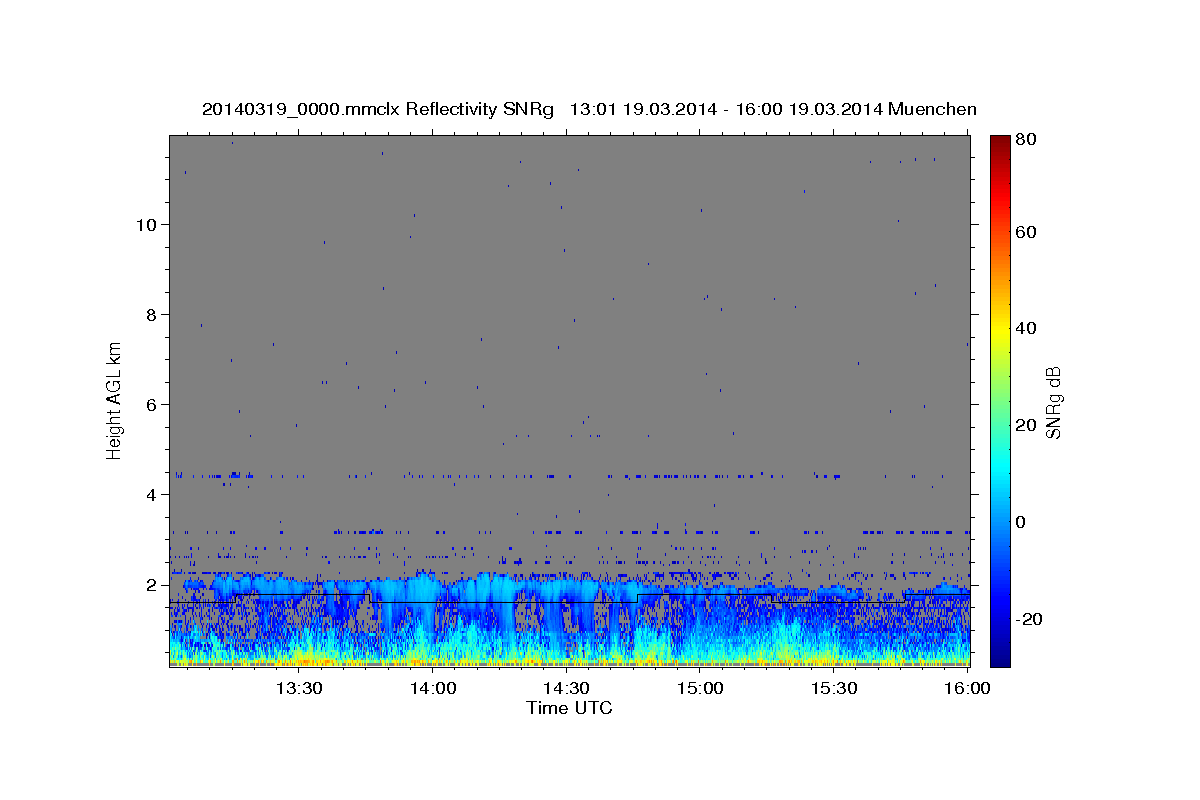
Task: Click the 14:30 time tick label
Action: [x=566, y=689]
